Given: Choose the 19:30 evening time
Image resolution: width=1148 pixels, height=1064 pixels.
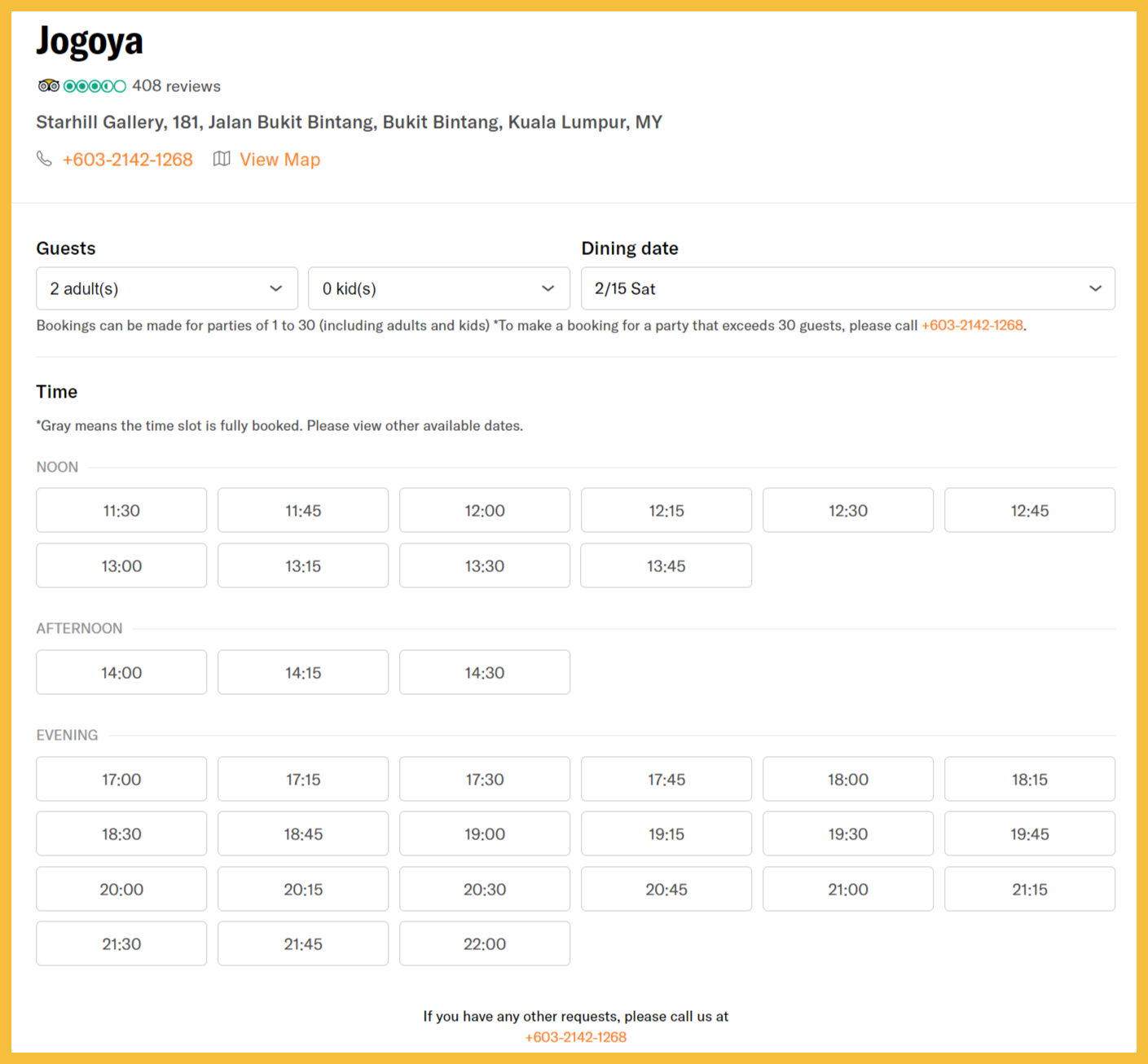Looking at the screenshot, I should click(847, 834).
